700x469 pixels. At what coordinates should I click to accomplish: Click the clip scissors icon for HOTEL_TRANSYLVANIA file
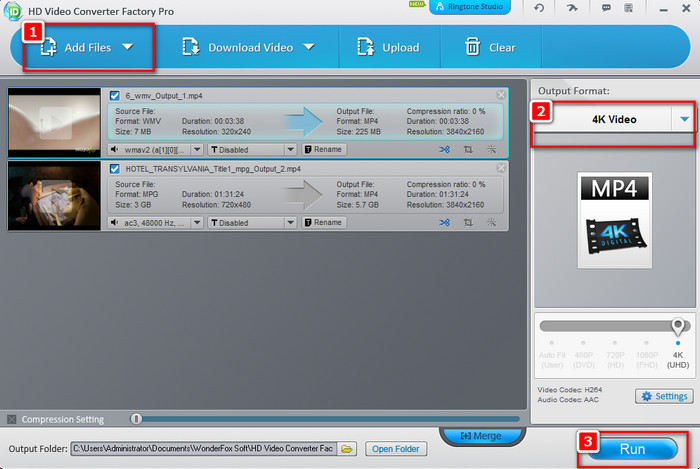[x=444, y=223]
